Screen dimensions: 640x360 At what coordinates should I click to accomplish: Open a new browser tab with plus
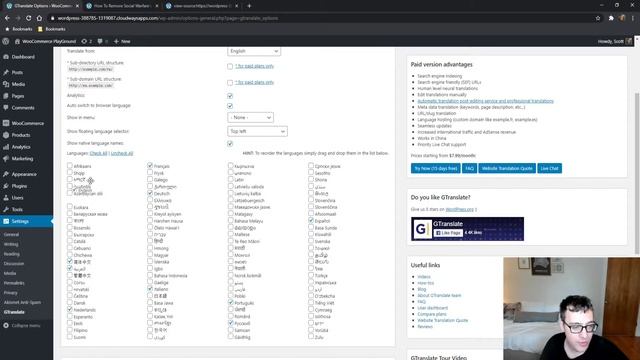click(249, 6)
